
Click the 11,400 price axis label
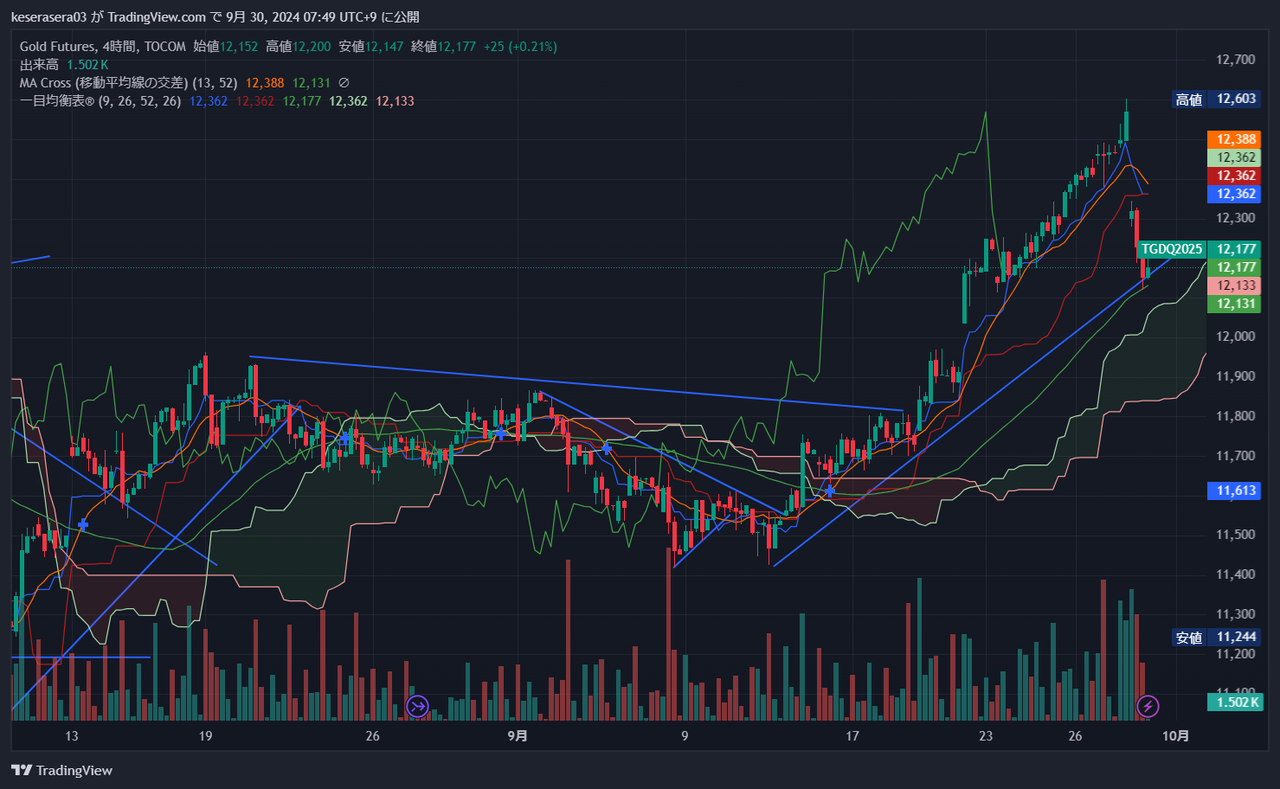(1236, 574)
